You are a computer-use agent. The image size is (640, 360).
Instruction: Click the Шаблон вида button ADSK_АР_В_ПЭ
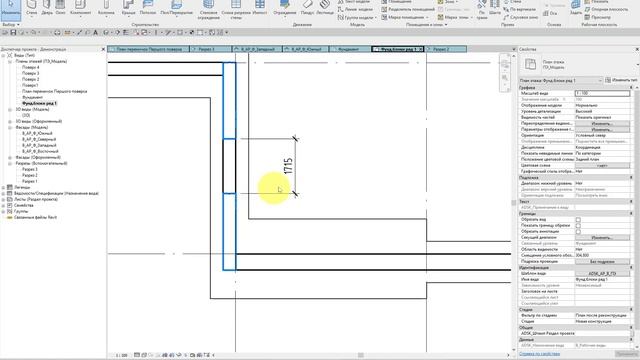pyautogui.click(x=602, y=273)
